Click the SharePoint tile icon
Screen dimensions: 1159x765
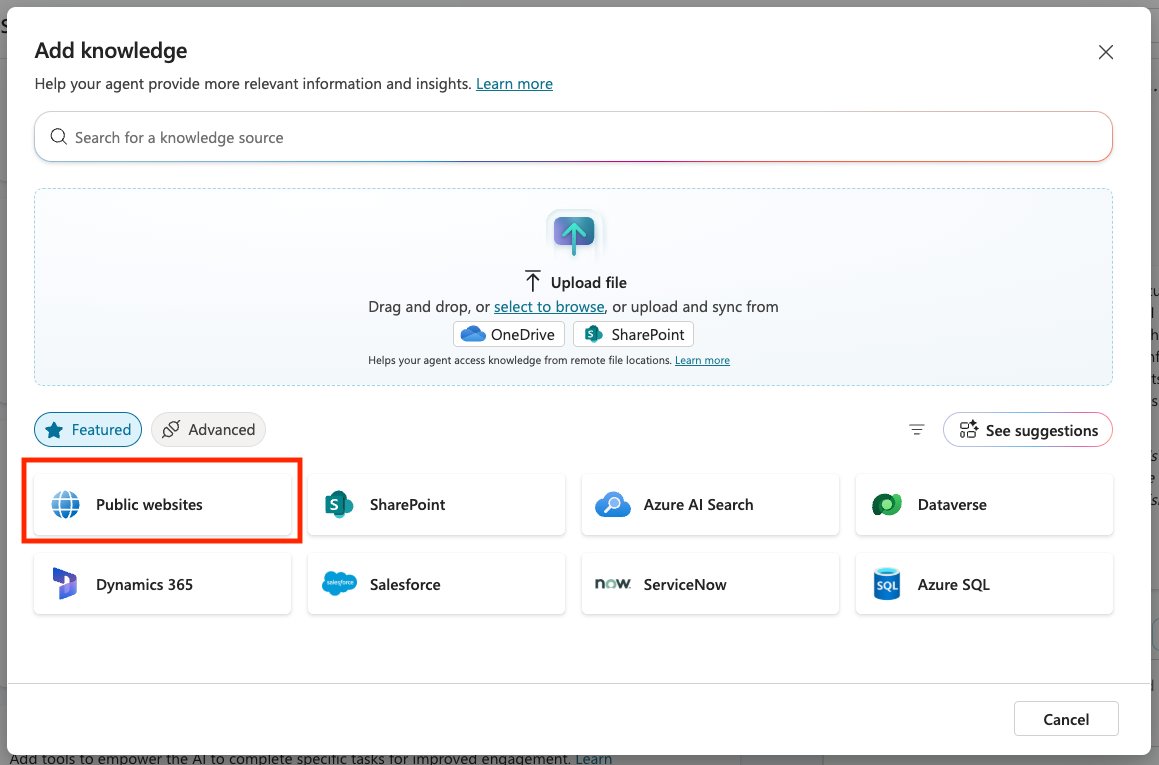click(340, 505)
